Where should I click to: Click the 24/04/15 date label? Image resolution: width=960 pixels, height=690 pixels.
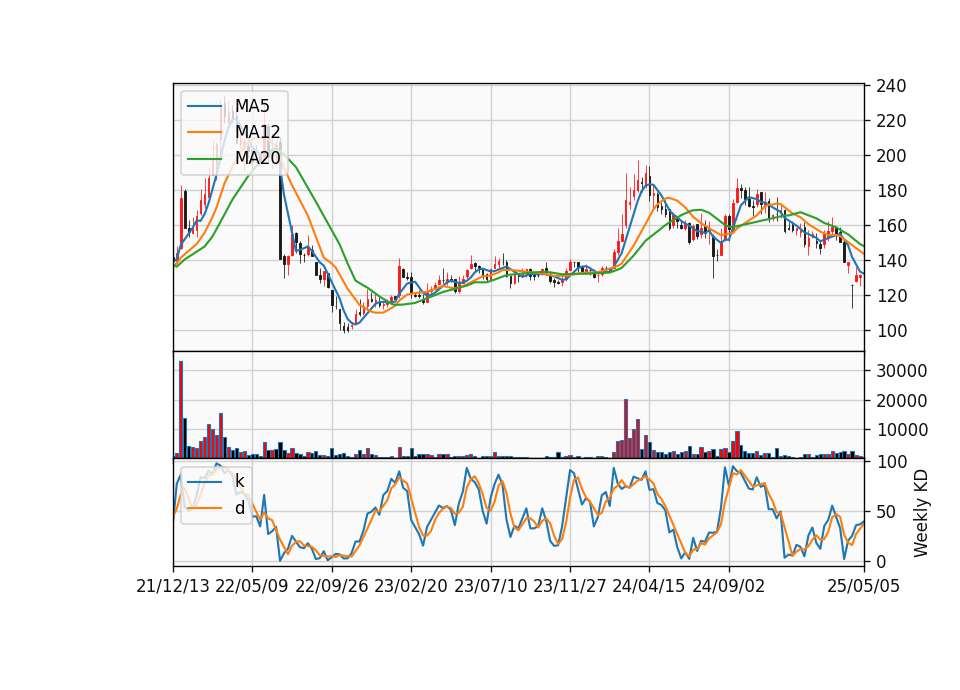(x=649, y=586)
